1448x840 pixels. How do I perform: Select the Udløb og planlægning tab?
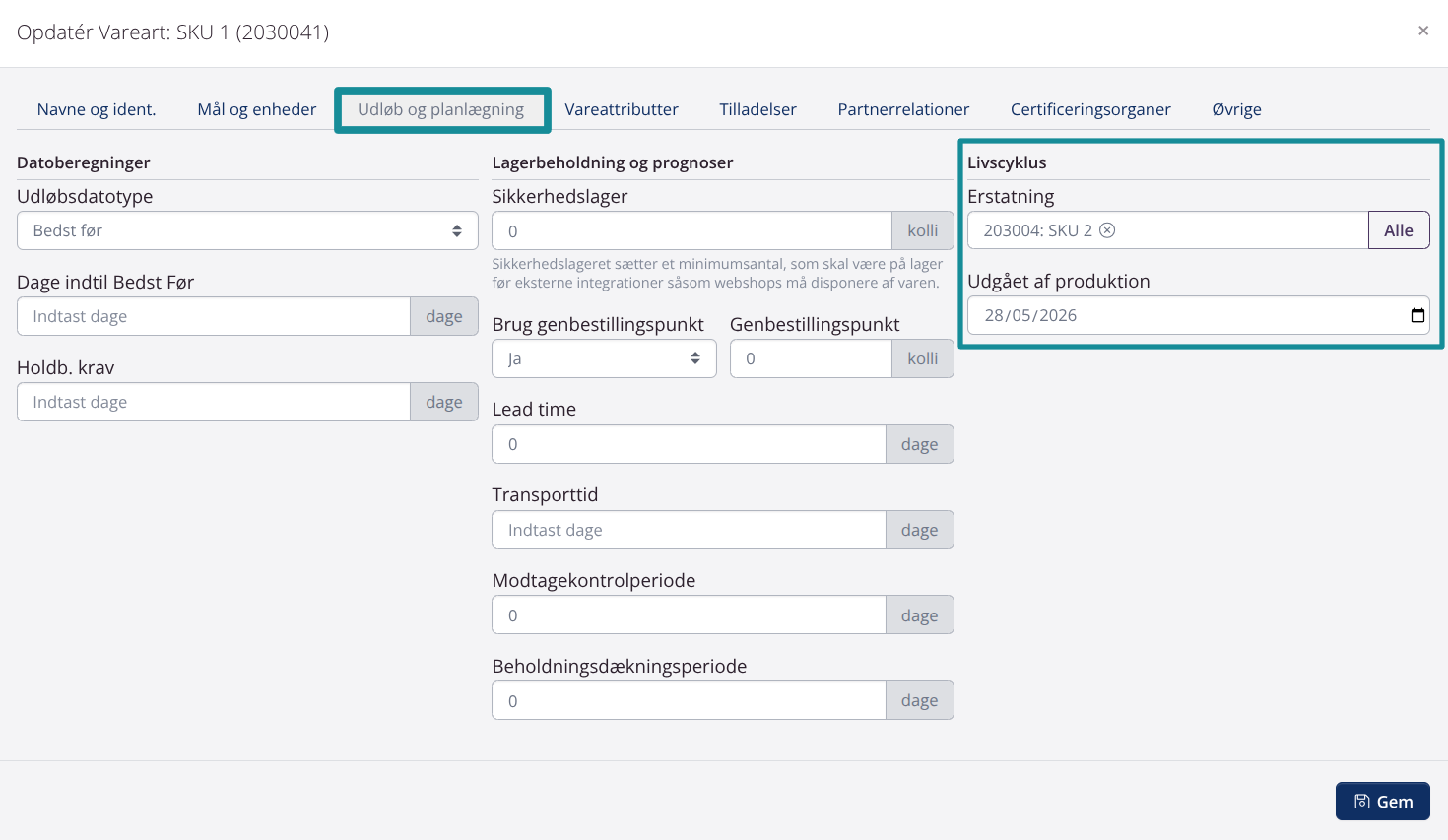pyautogui.click(x=440, y=109)
